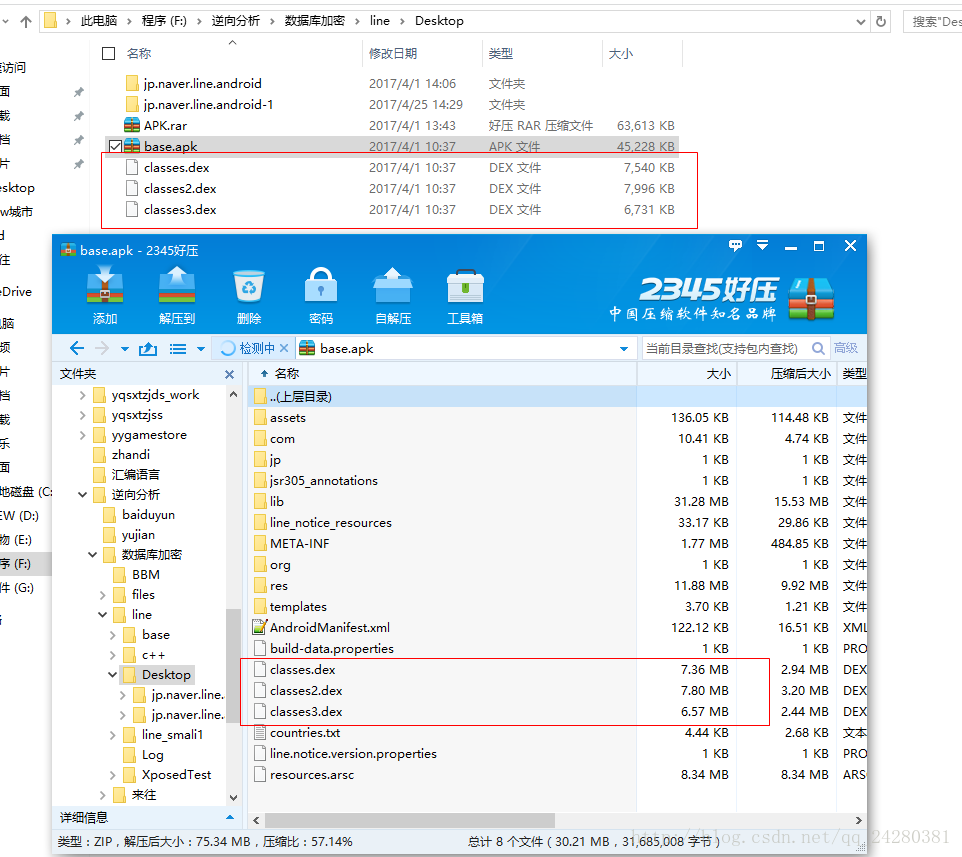Image resolution: width=962 pixels, height=857 pixels.
Task: Click the assets folder icon
Action: point(260,418)
